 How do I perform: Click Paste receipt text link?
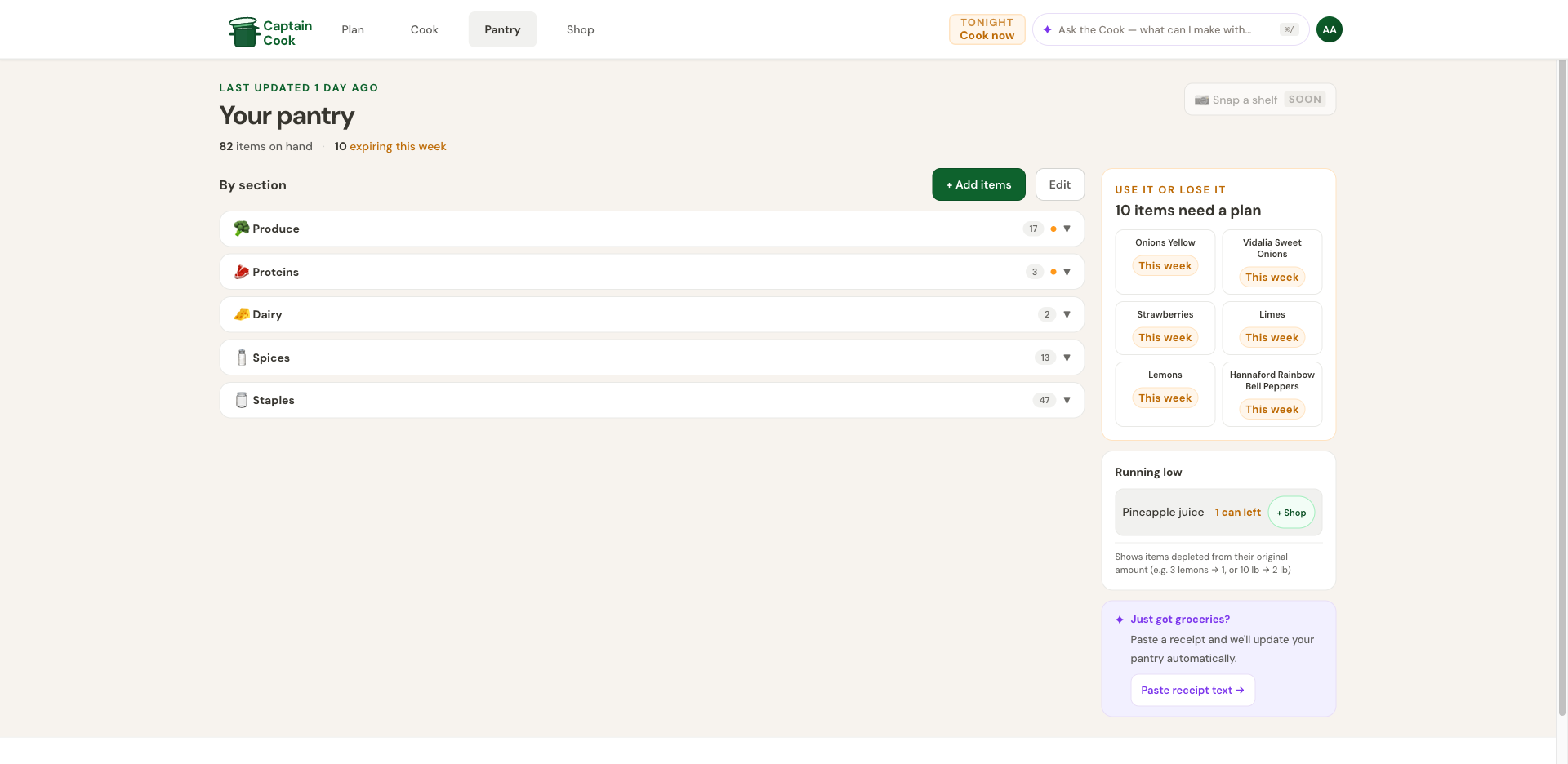[1192, 690]
